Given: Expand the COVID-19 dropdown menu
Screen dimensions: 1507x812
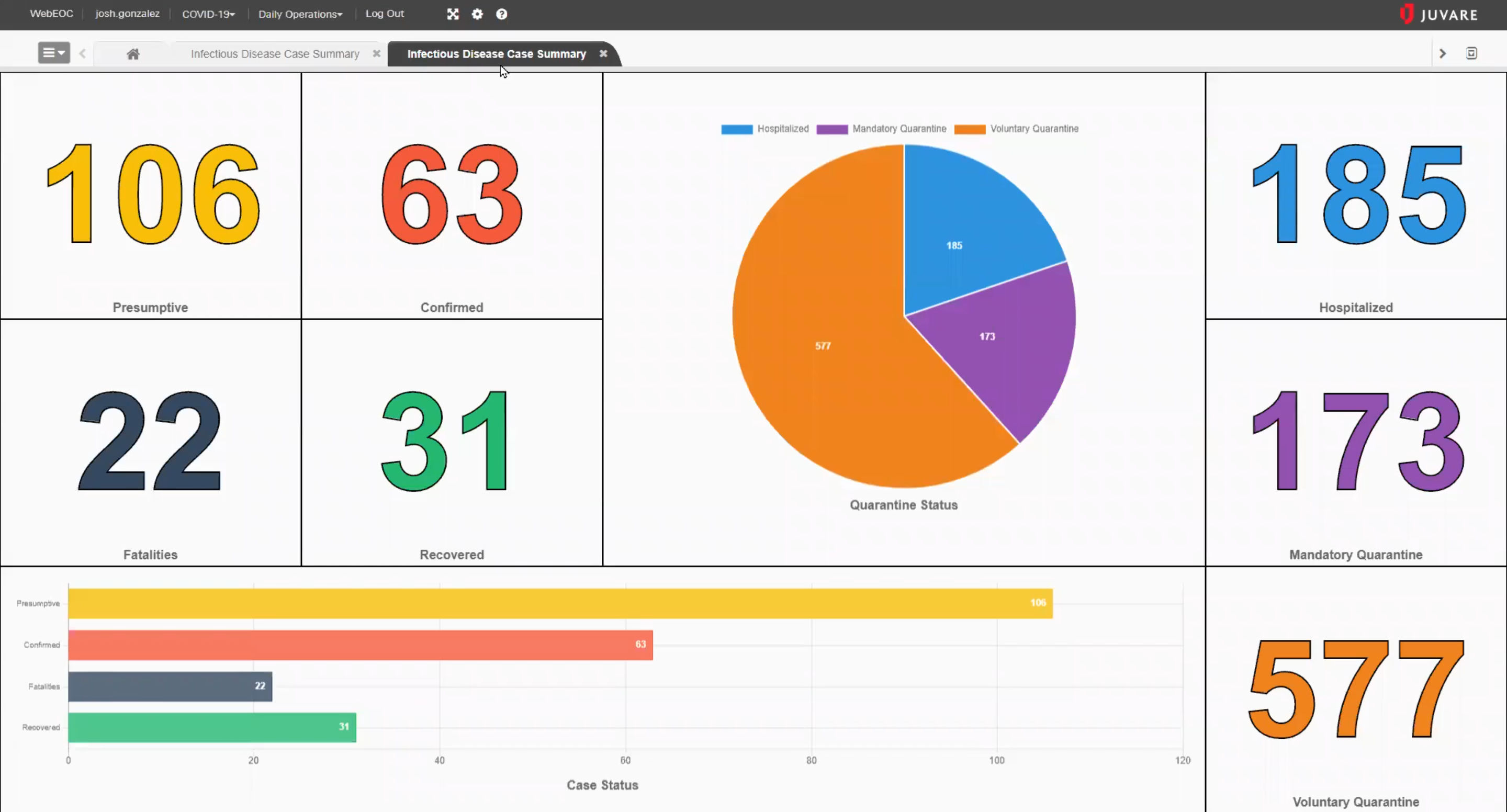Looking at the screenshot, I should tap(207, 14).
